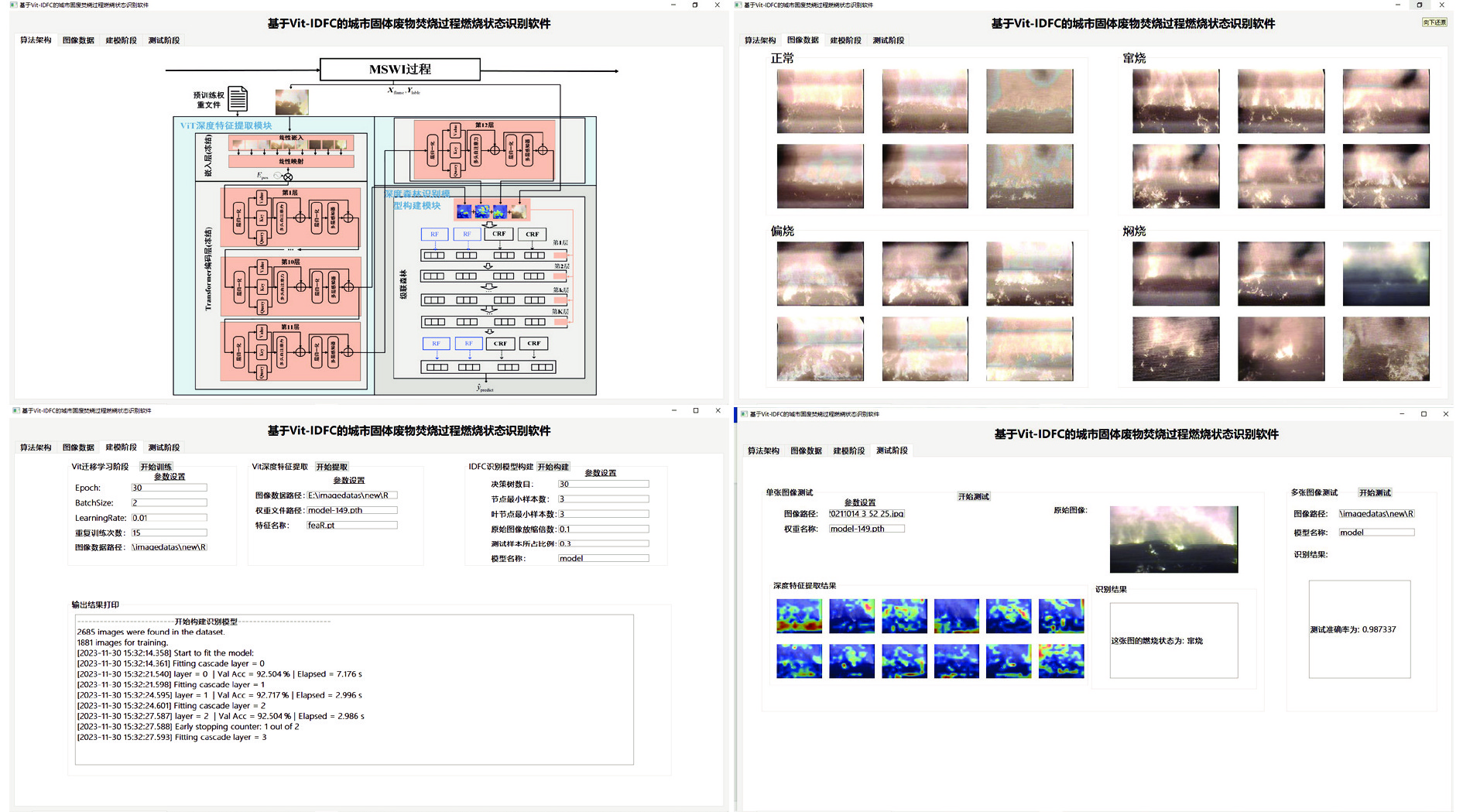Viewport: 1463px width, 812px height.
Task: Click the 'Early stopping counter: 1 out of 2' log line
Action: point(188,727)
